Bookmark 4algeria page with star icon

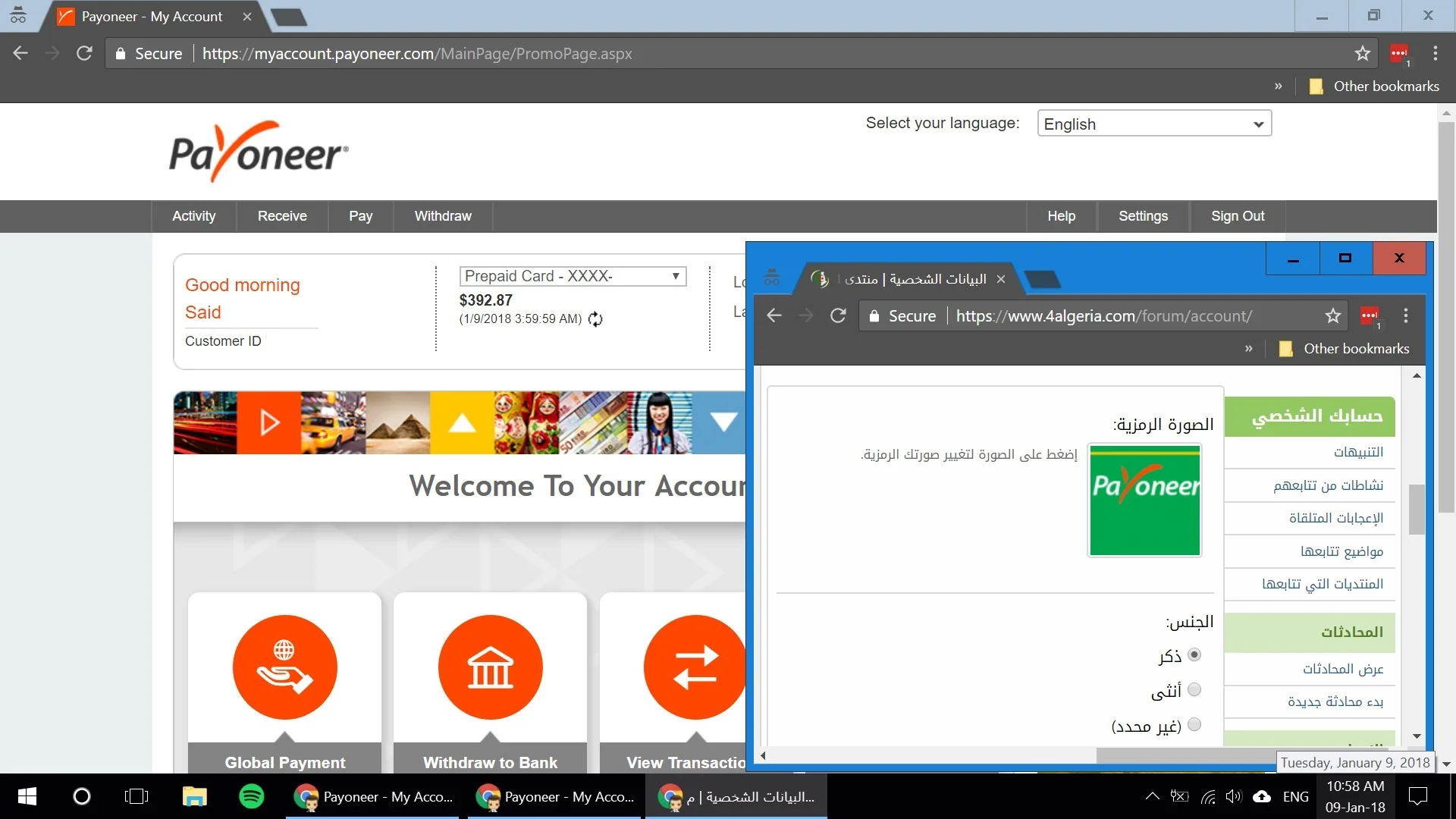coord(1332,316)
